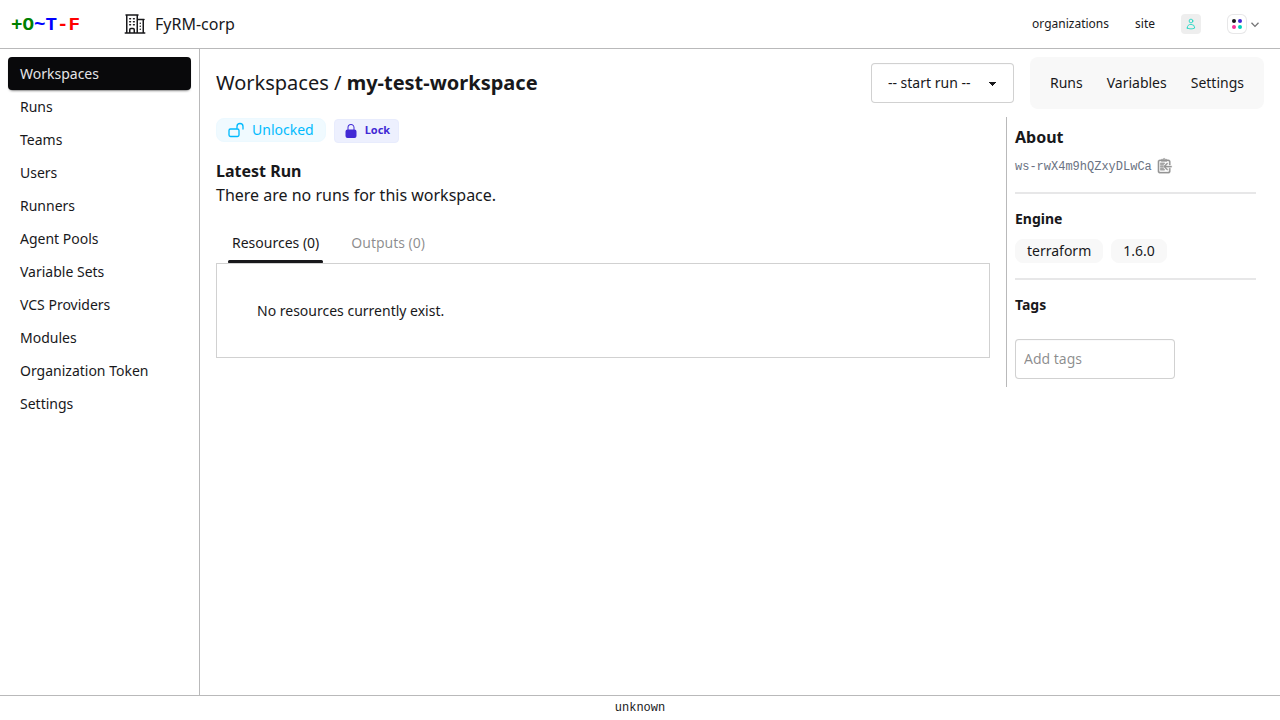Open the user profile icon
1280x720 pixels.
coord(1190,24)
